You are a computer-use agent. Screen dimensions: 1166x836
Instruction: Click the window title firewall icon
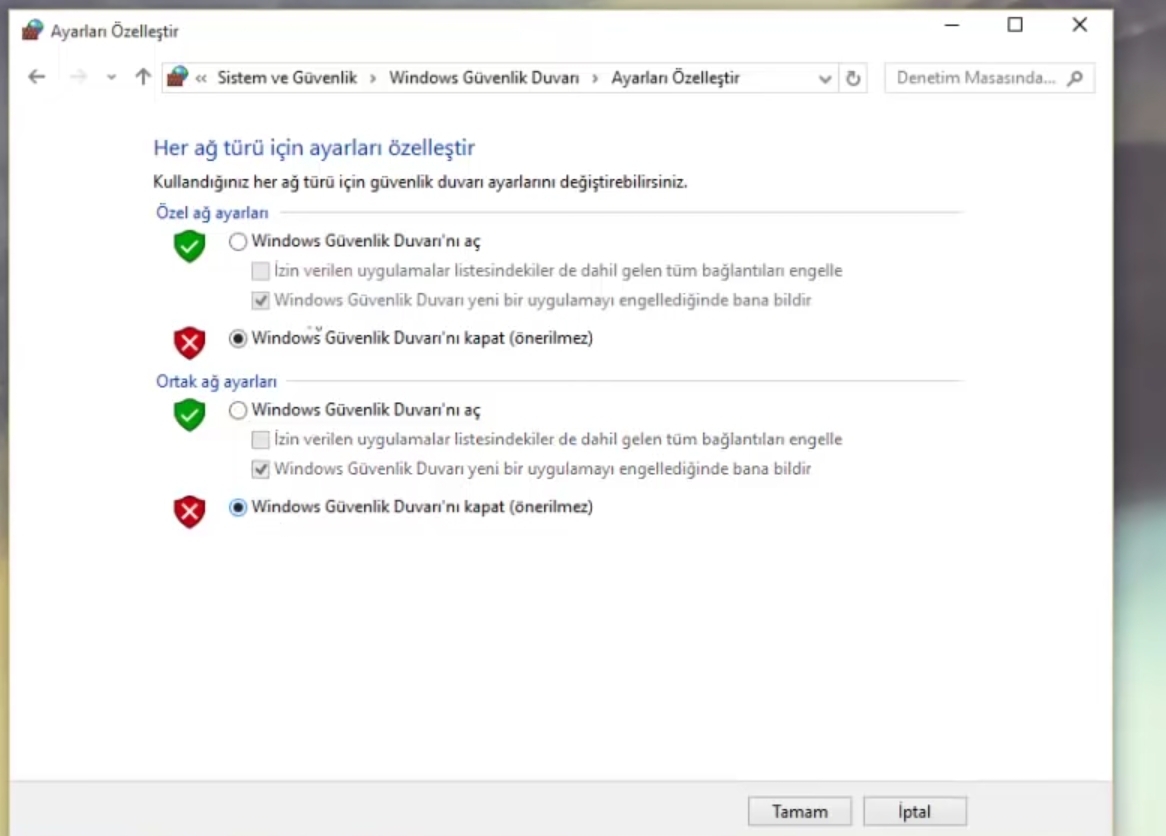pyautogui.click(x=32, y=30)
